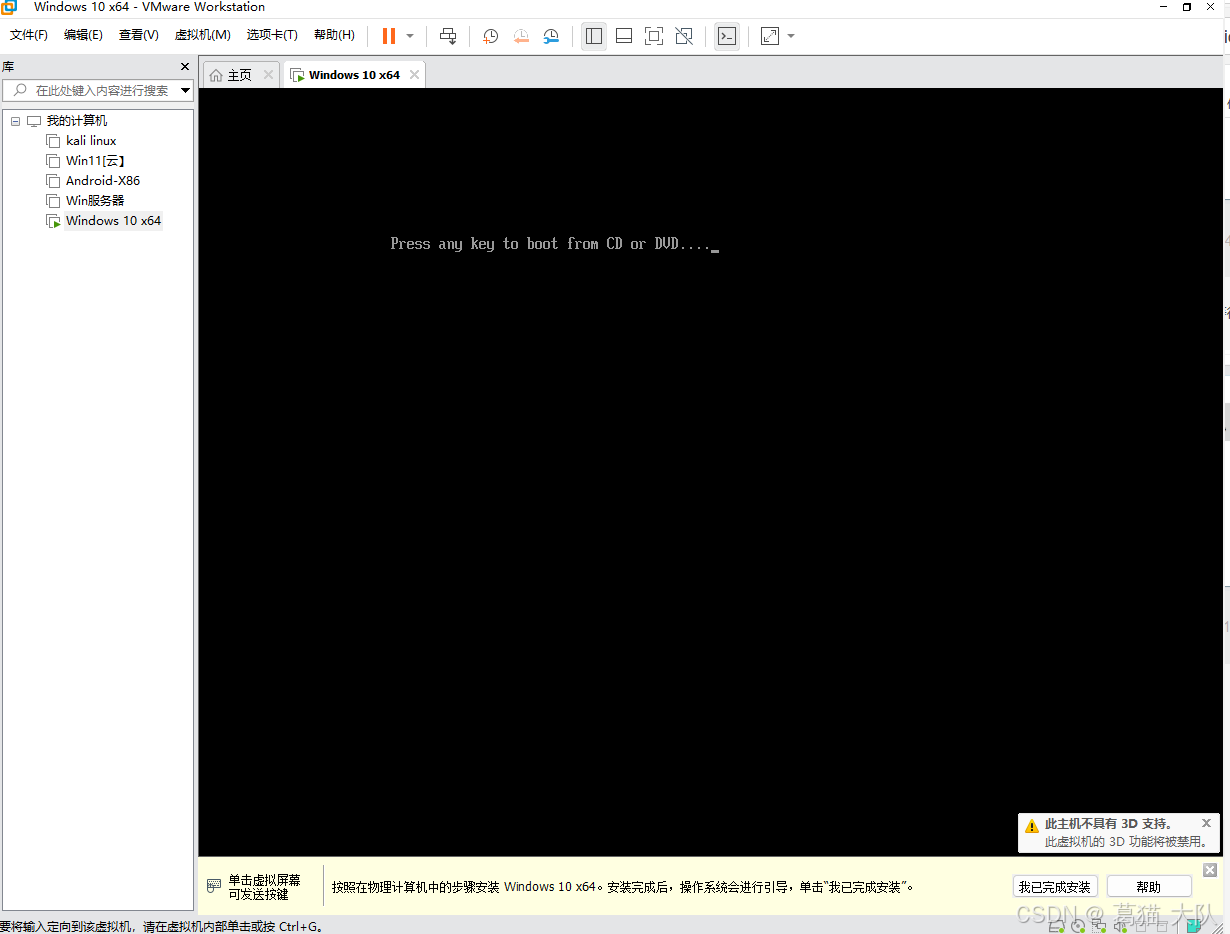Dismiss the 3D support warning notification
This screenshot has height=934, width=1230.
click(1206, 824)
